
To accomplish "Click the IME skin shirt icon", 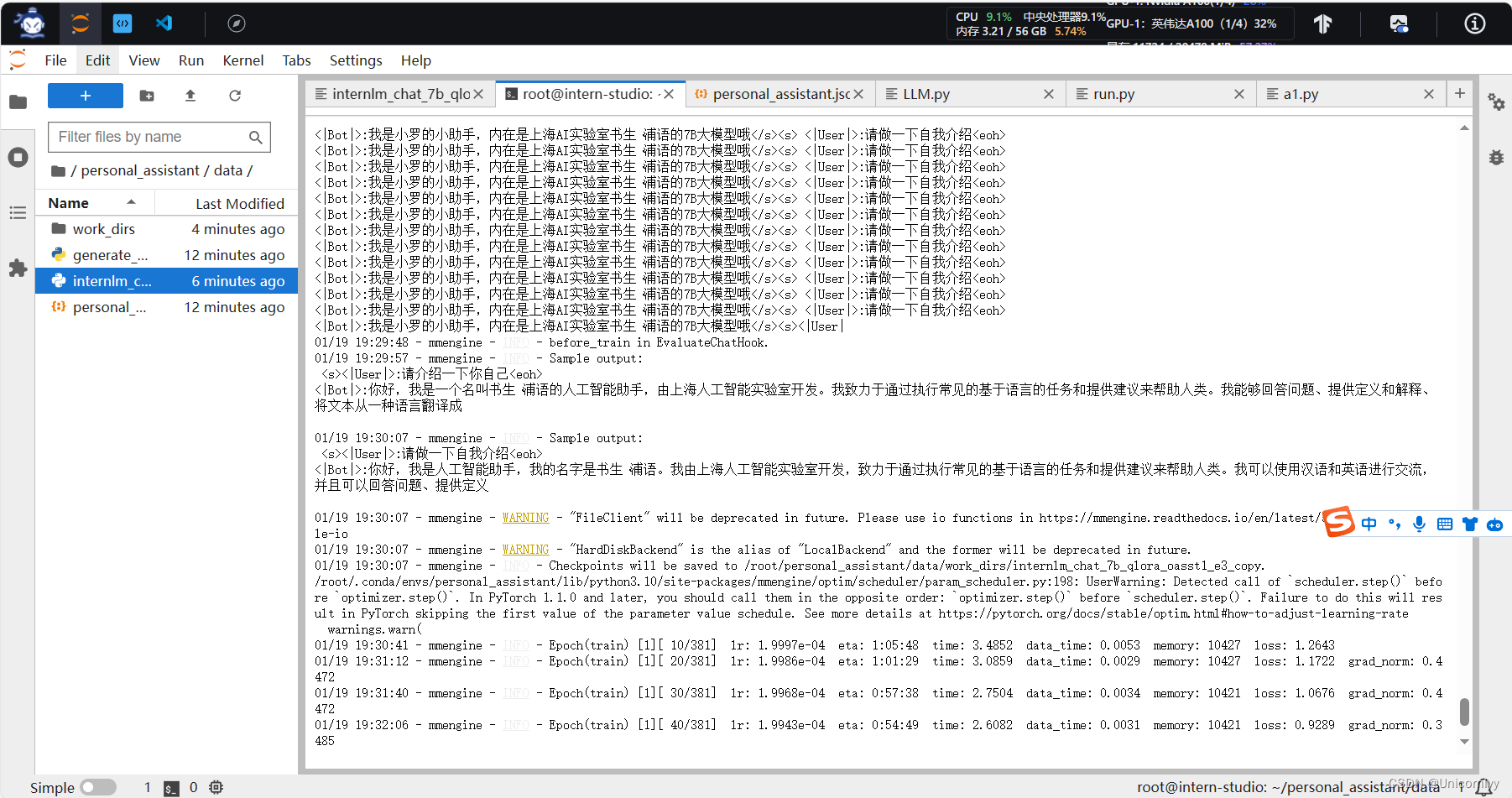I will (x=1469, y=524).
